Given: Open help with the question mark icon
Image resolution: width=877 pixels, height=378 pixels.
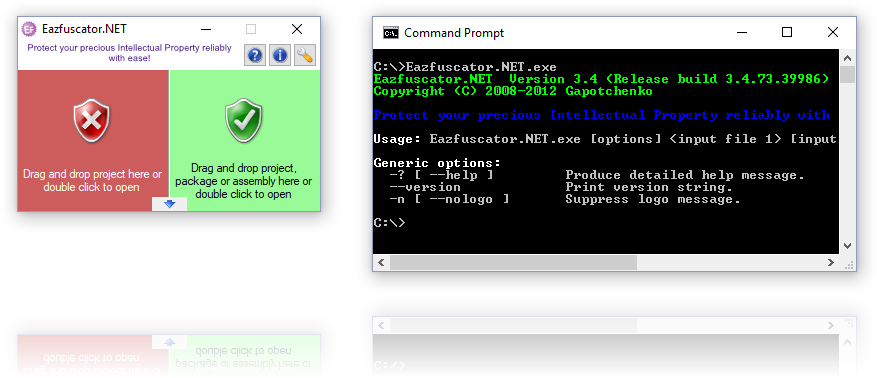Looking at the screenshot, I should 255,55.
